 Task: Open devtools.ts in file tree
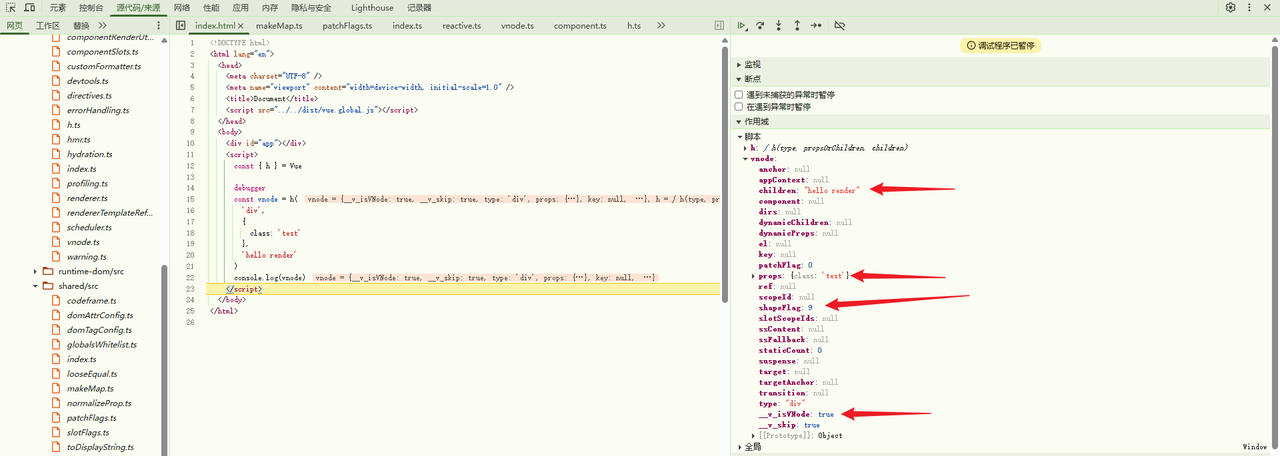point(89,80)
